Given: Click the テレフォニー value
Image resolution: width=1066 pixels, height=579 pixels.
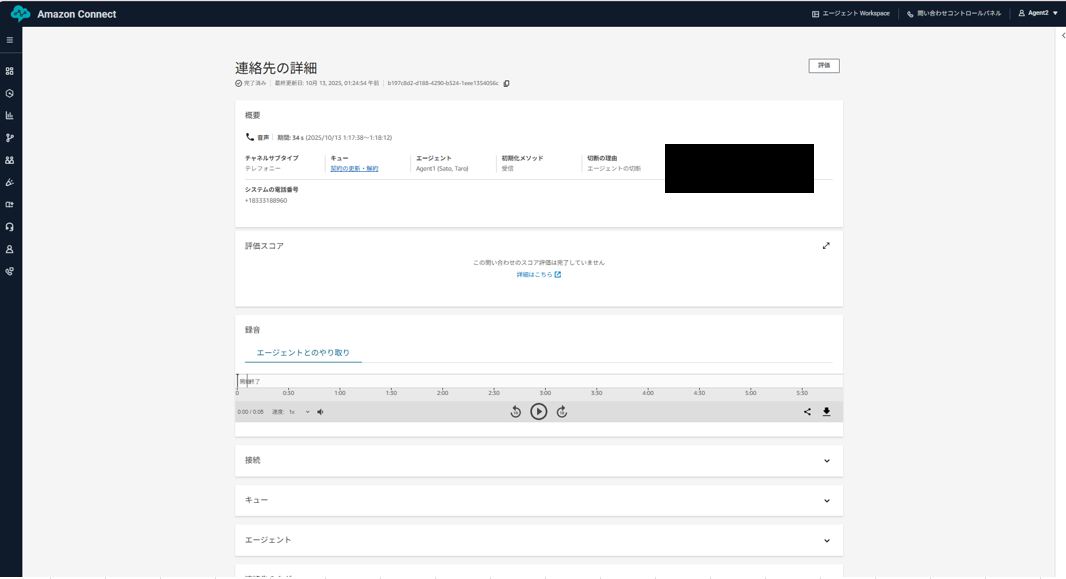Looking at the screenshot, I should 262,169.
